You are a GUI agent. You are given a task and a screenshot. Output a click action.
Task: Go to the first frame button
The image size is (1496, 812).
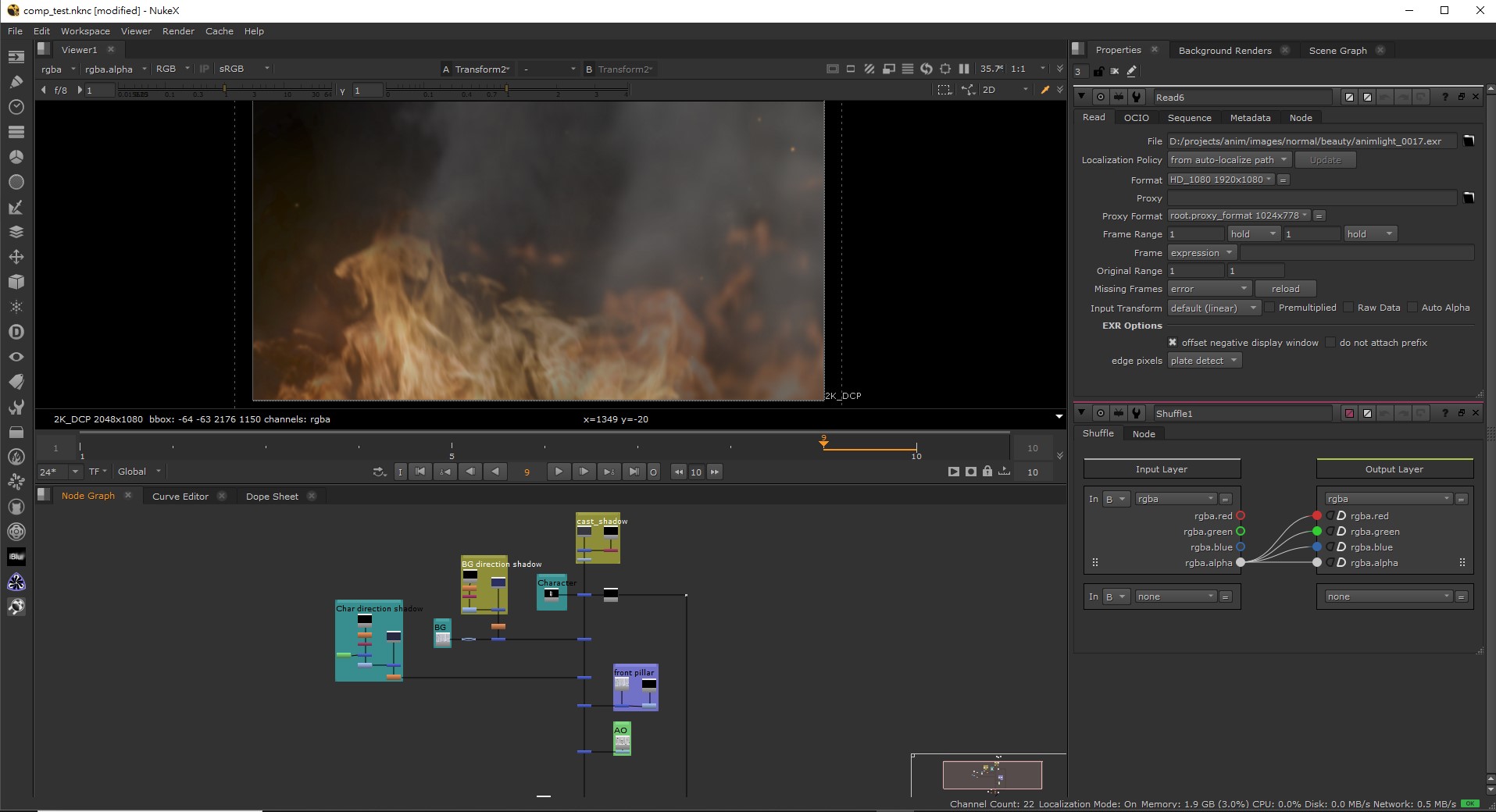pyautogui.click(x=420, y=472)
